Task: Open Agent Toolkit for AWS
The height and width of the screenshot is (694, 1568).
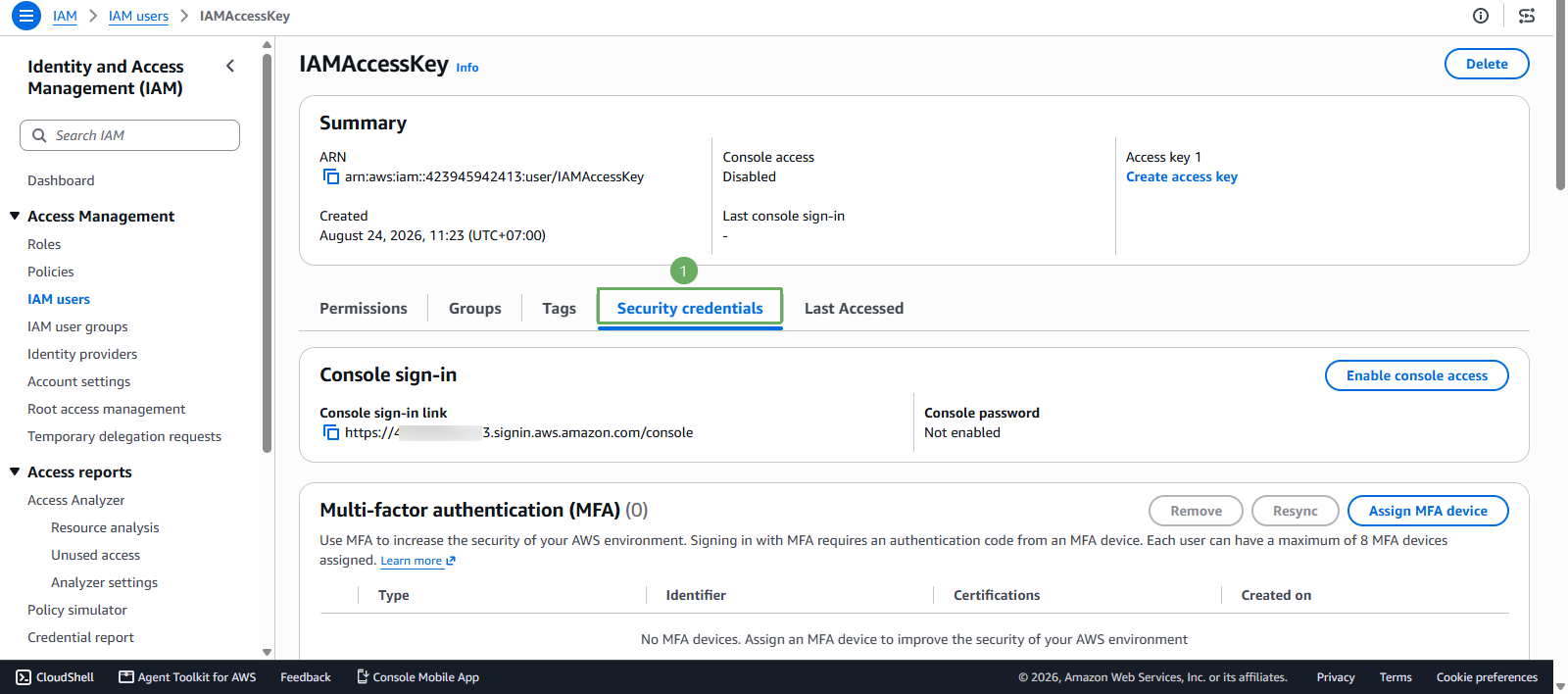Action: (187, 677)
